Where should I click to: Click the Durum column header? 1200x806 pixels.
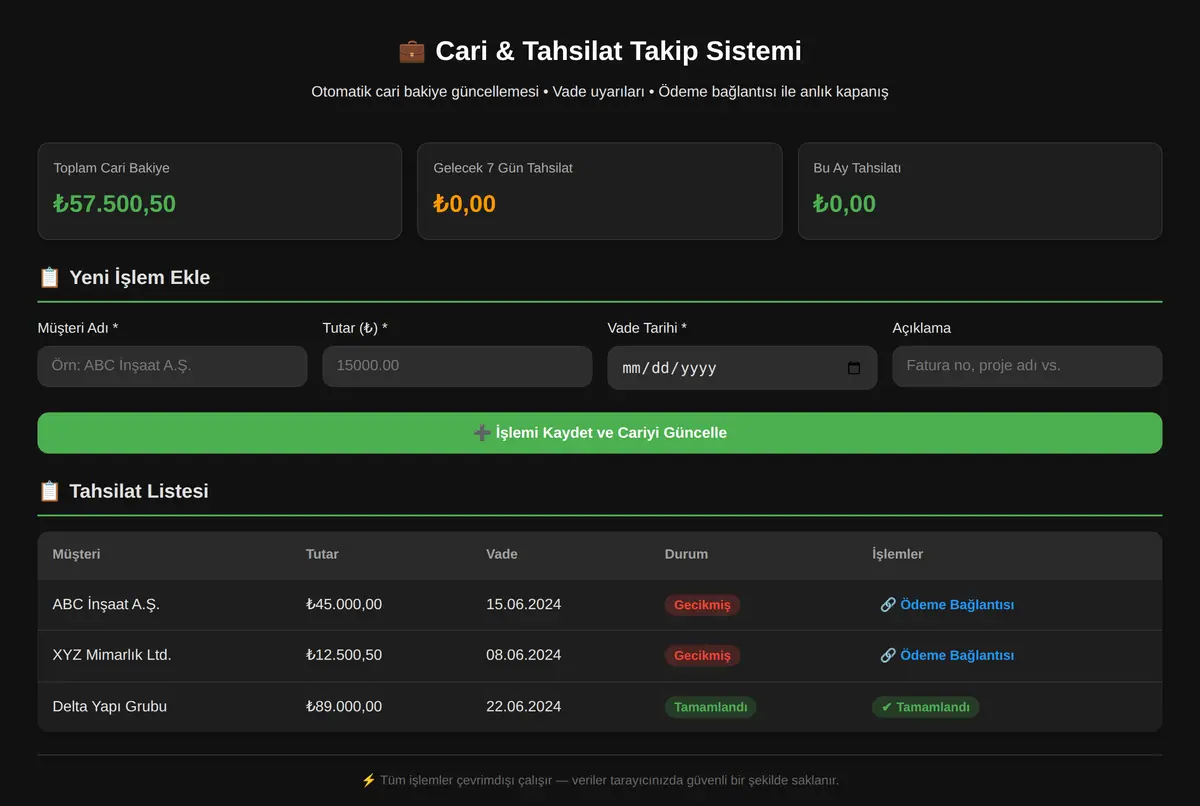[x=686, y=554]
